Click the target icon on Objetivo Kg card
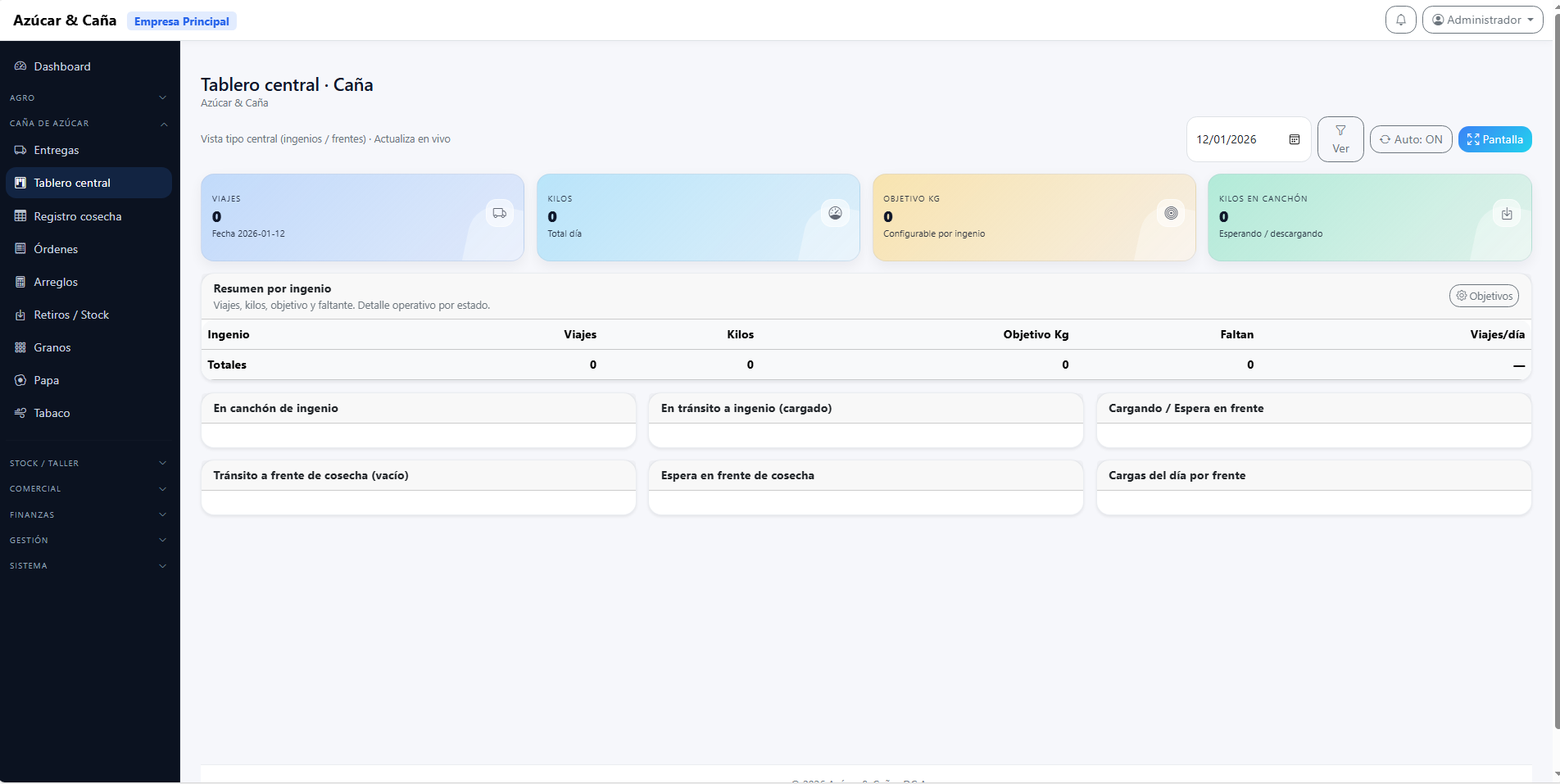The image size is (1560, 784). pyautogui.click(x=1171, y=213)
